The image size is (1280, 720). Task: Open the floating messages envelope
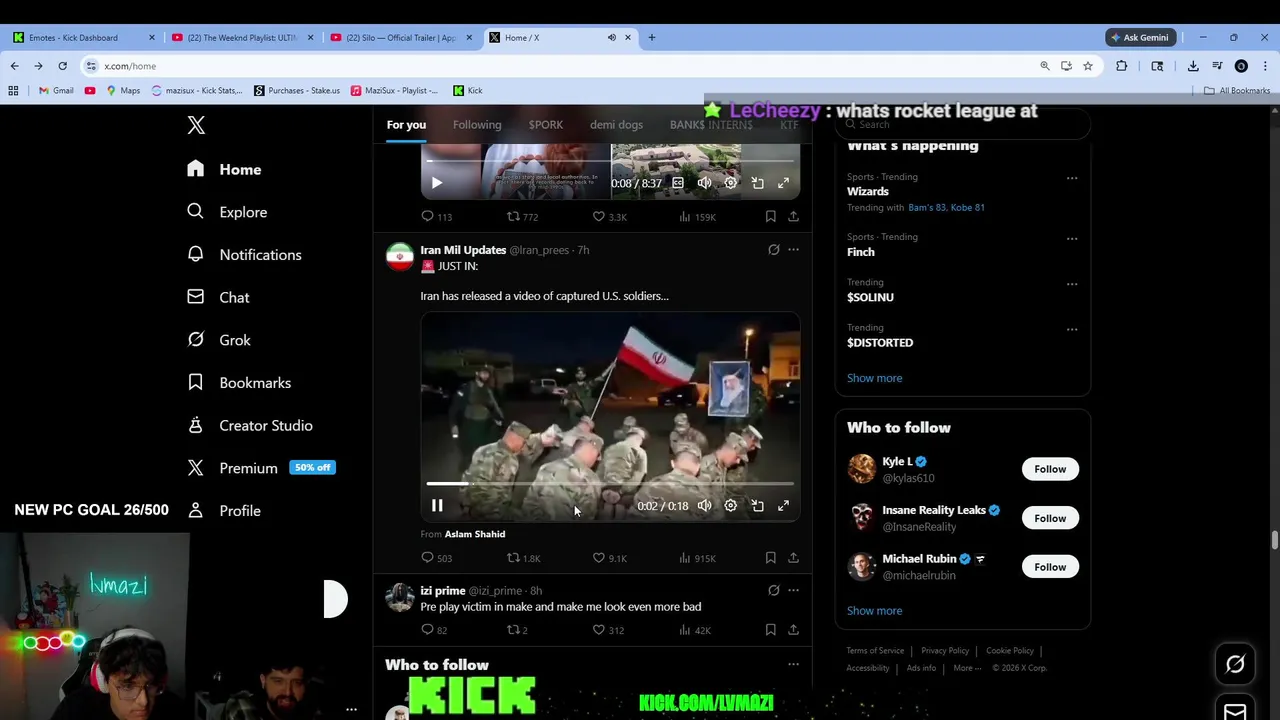coord(1235,711)
